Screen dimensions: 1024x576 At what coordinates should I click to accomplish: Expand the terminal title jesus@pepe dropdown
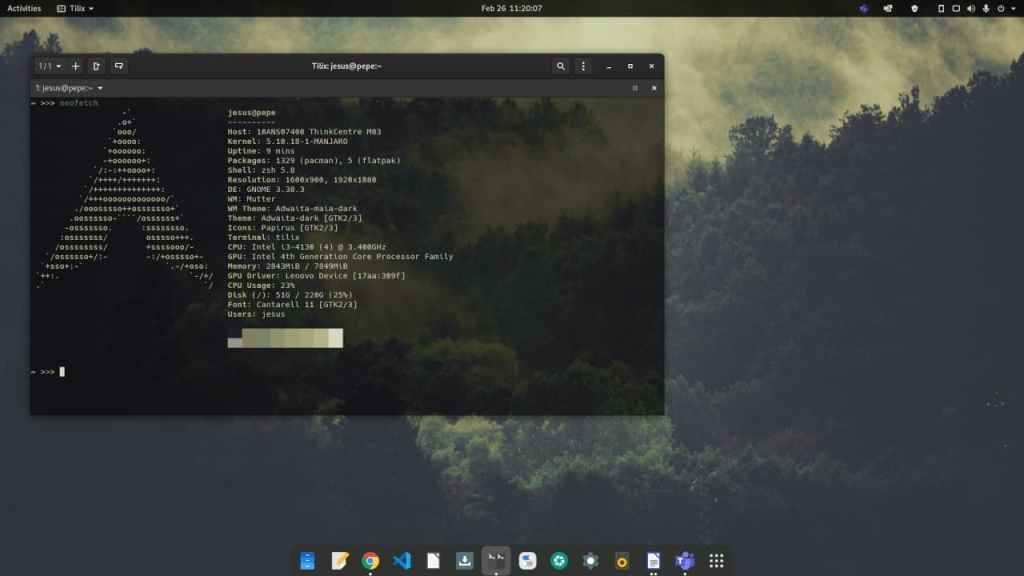click(x=70, y=88)
